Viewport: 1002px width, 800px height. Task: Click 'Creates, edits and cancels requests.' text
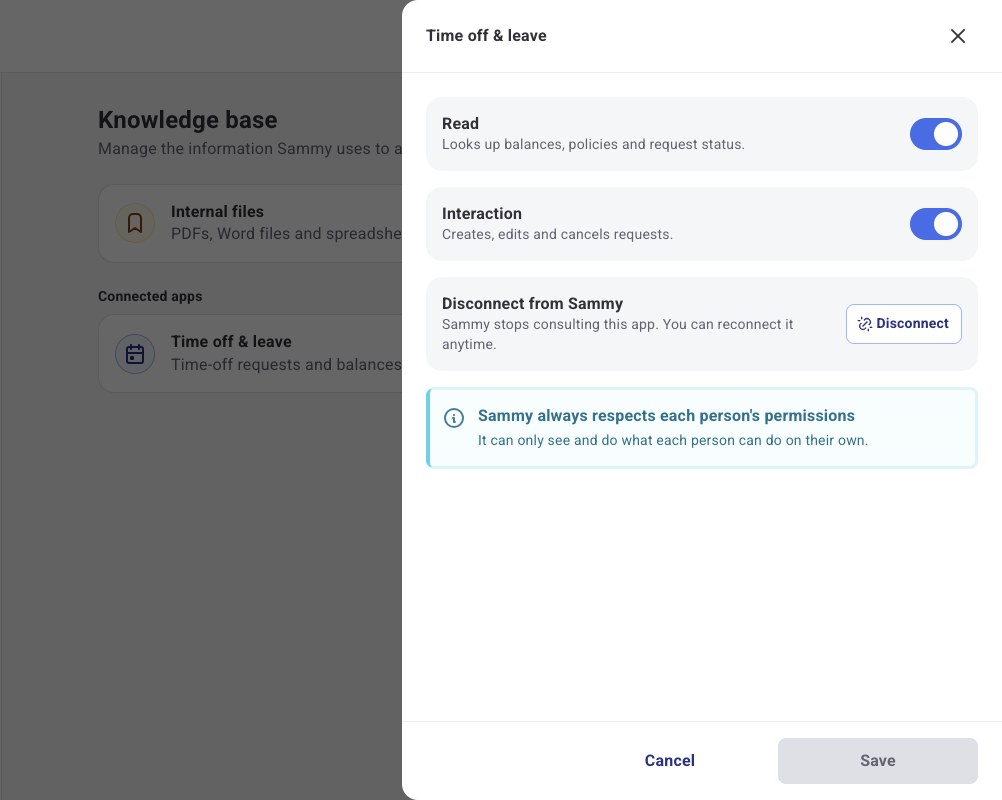tap(557, 235)
